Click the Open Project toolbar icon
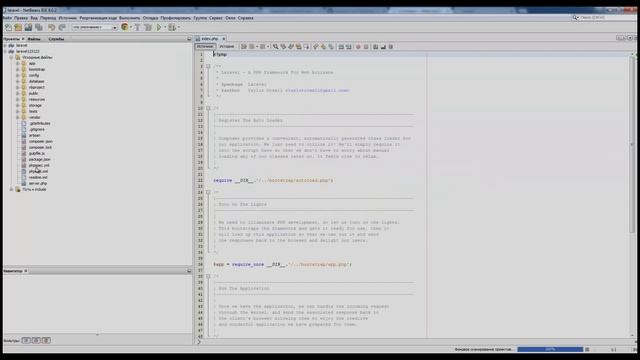The width and height of the screenshot is (640, 360). (28, 27)
